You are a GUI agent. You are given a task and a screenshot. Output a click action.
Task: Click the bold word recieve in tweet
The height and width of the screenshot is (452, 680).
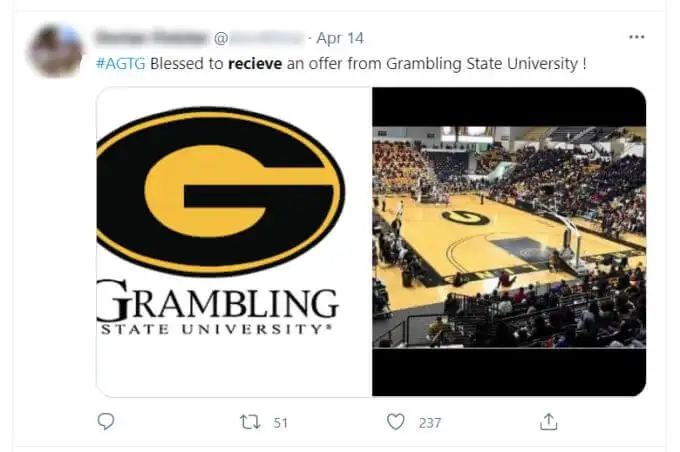(x=255, y=64)
